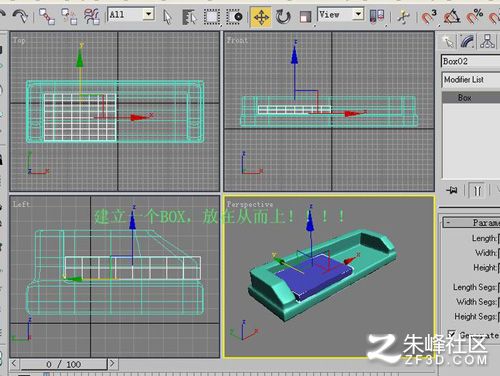Click the Bind to Space Warp icon
Viewport: 500px width, 376px height.
pos(92,16)
